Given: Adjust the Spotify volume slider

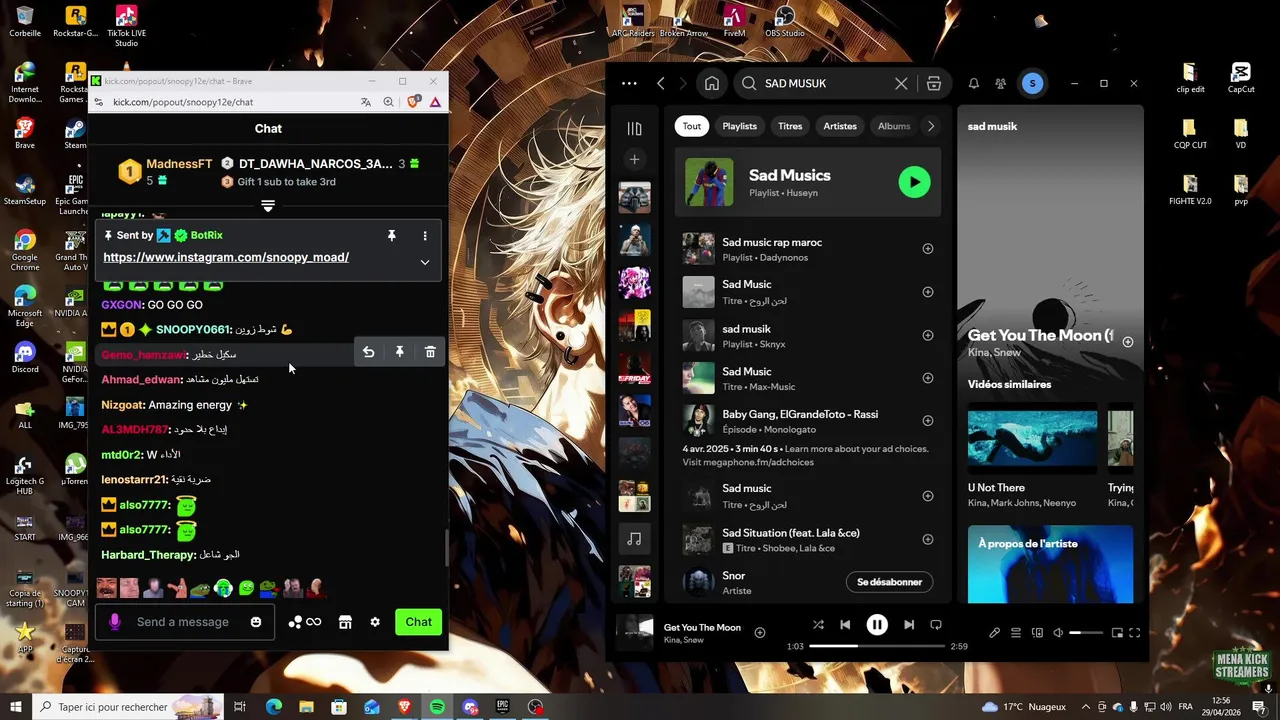Looking at the screenshot, I should [1084, 633].
